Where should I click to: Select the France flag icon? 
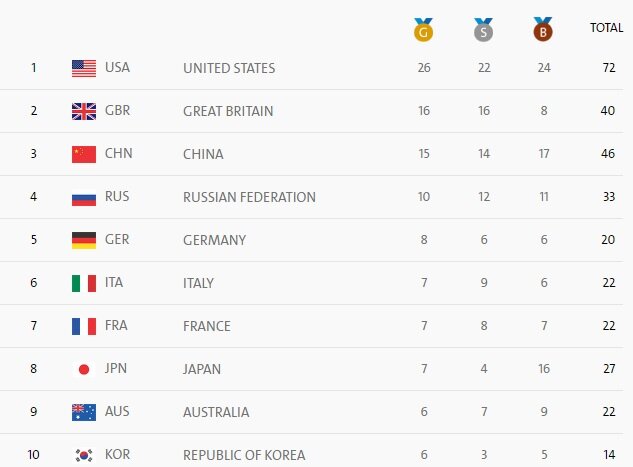[84, 326]
